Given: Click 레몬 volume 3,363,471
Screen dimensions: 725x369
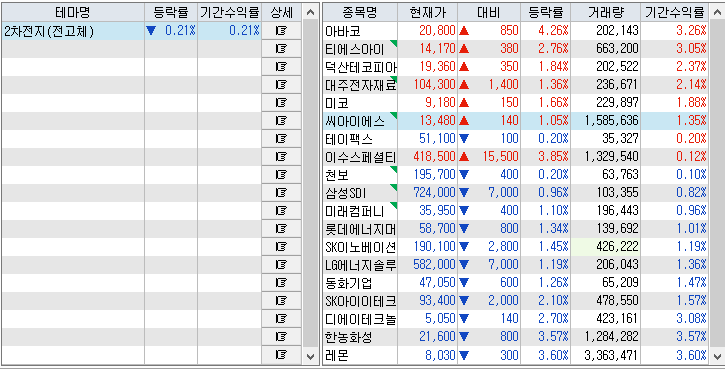Looking at the screenshot, I should (611, 356).
